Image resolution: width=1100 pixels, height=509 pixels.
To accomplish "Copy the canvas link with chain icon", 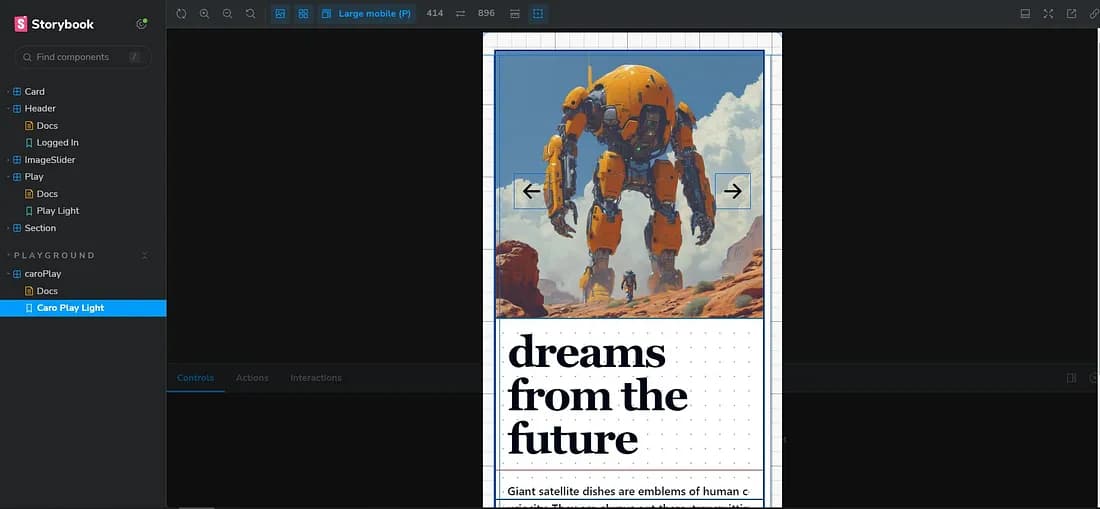I will tap(1093, 14).
